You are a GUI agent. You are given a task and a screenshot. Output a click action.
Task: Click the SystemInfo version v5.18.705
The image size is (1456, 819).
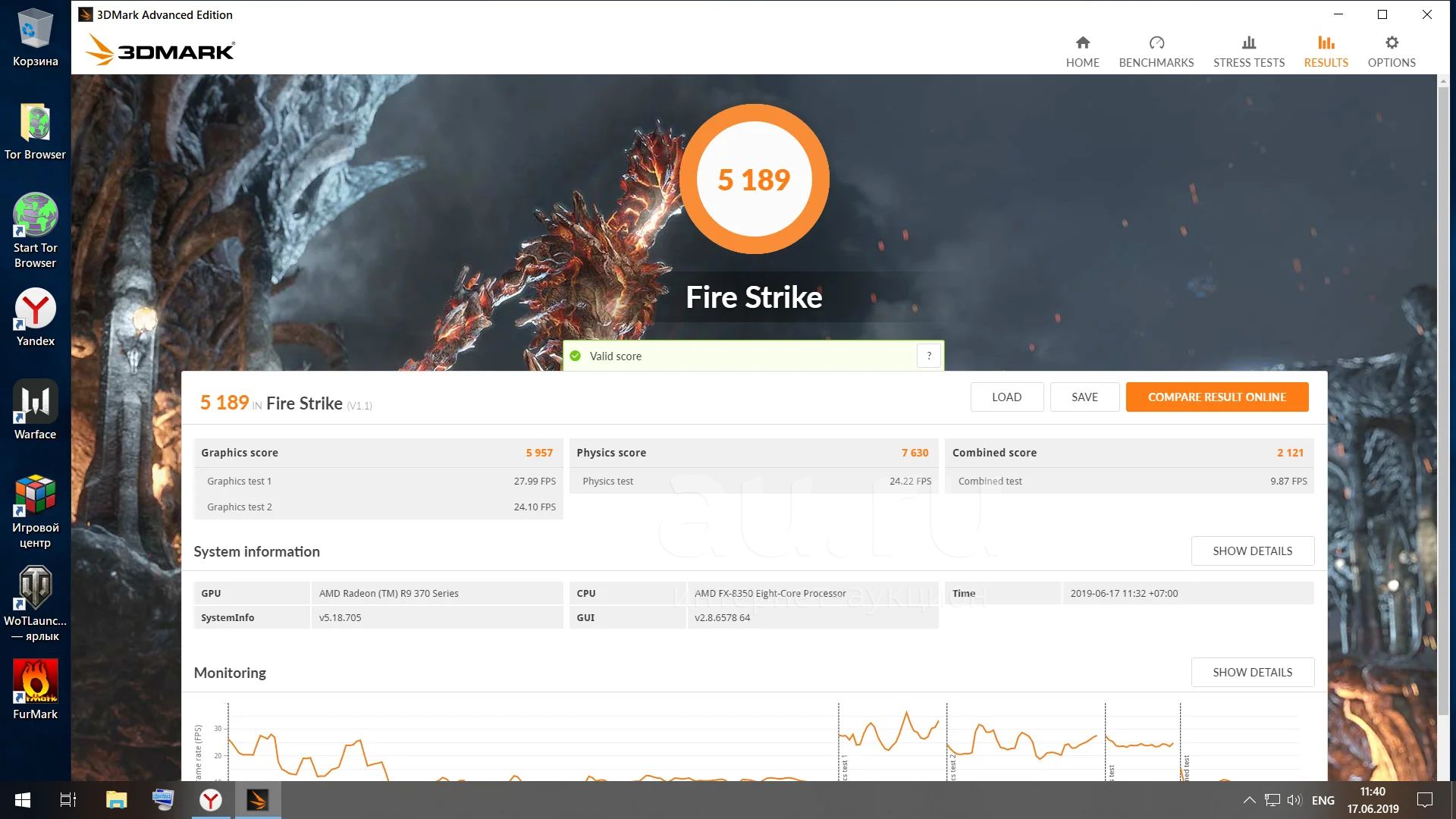pyautogui.click(x=340, y=617)
